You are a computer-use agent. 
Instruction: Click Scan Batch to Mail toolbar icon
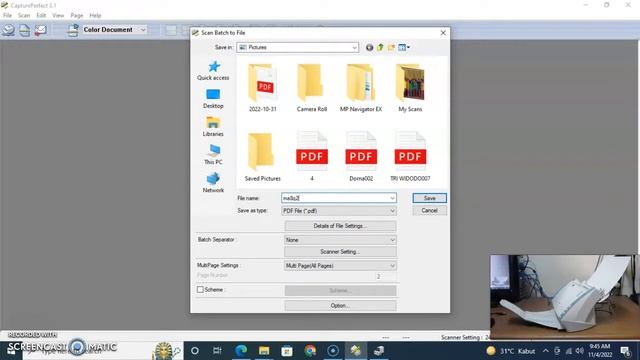(x=40, y=30)
